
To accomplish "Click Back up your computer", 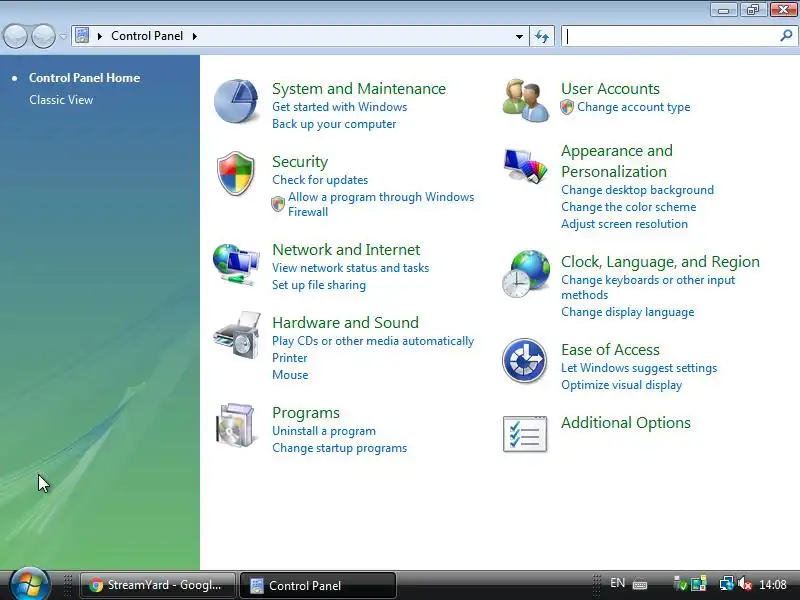I will [334, 124].
